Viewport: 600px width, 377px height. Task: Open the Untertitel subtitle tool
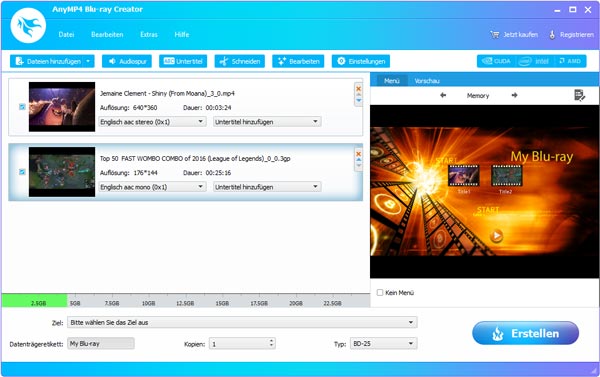tap(183, 61)
